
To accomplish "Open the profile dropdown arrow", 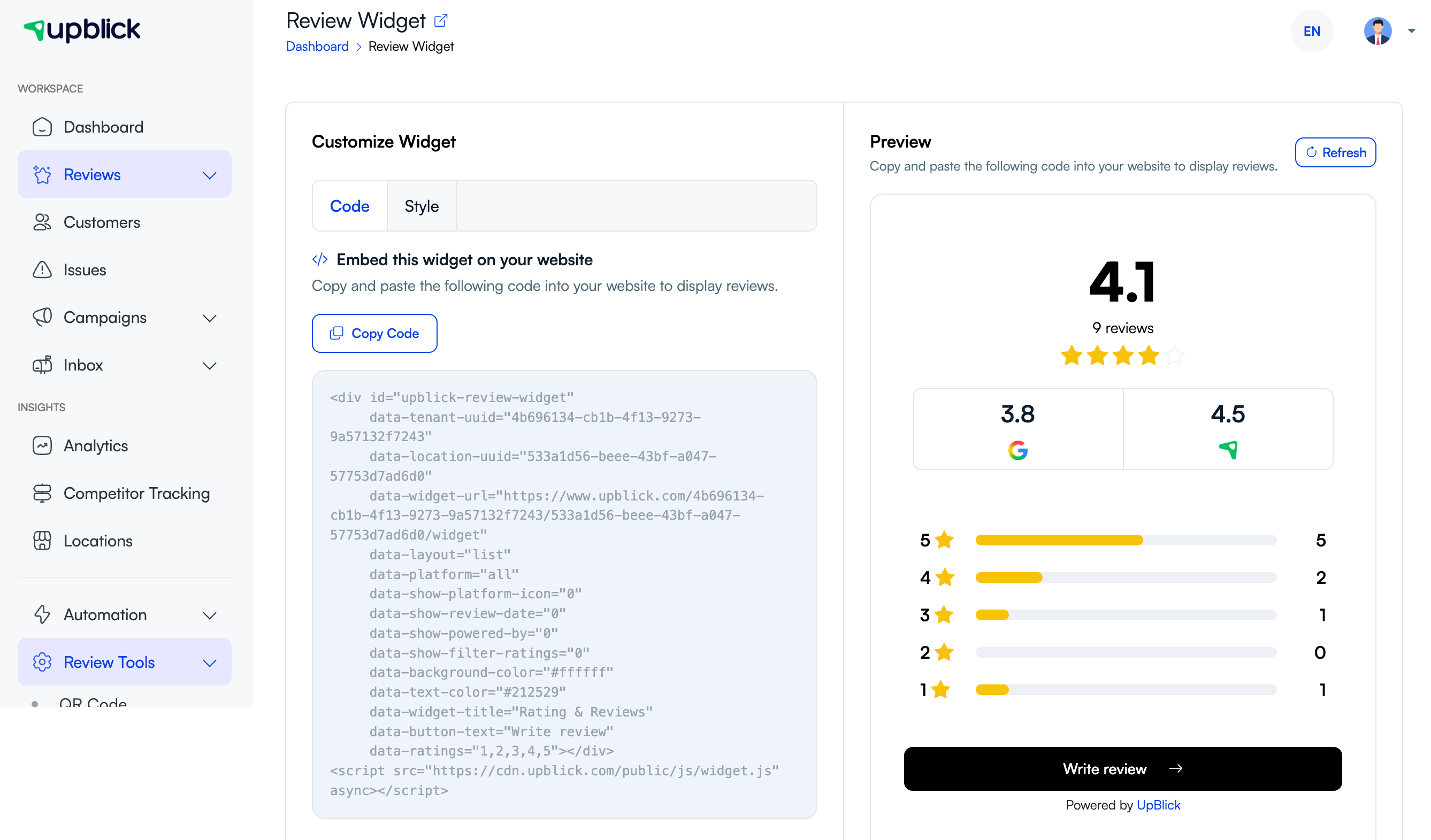I will click(1412, 31).
